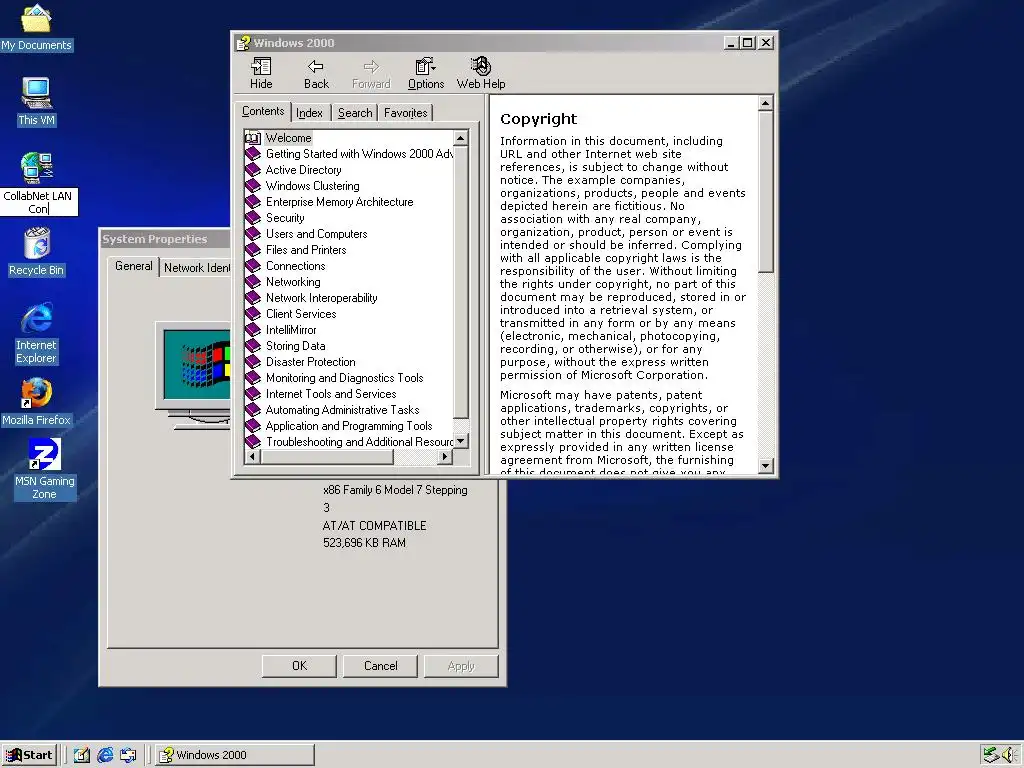
Task: Open General tab in System Properties
Action: click(134, 266)
